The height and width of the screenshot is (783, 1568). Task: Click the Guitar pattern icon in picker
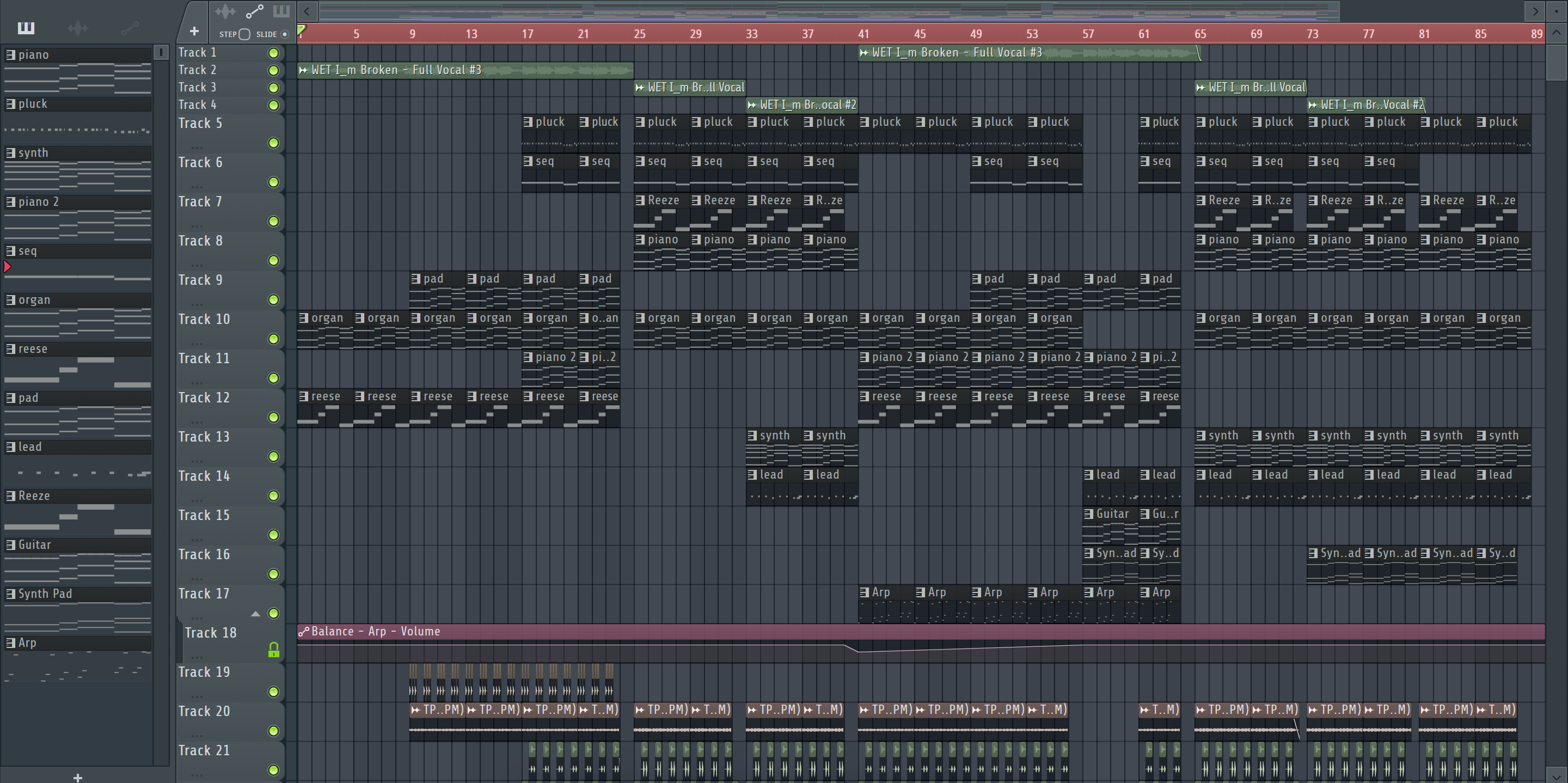[x=10, y=545]
